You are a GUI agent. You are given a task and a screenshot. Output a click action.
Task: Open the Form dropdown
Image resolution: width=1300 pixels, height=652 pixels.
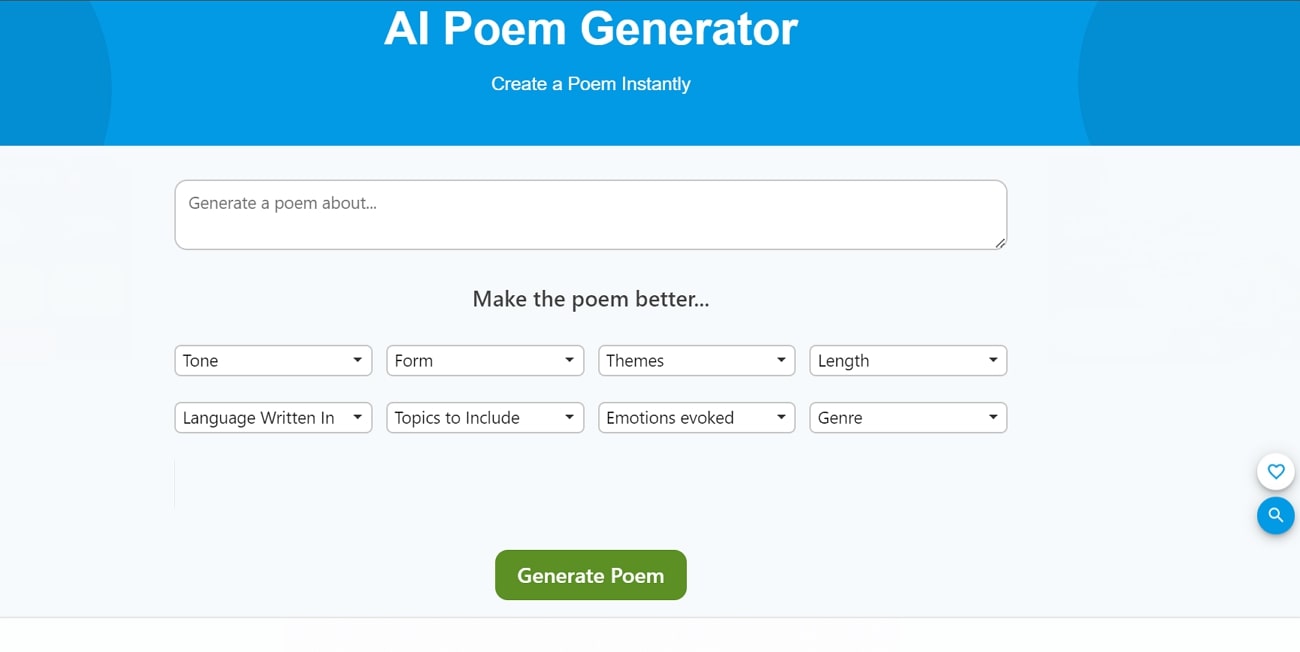484,360
